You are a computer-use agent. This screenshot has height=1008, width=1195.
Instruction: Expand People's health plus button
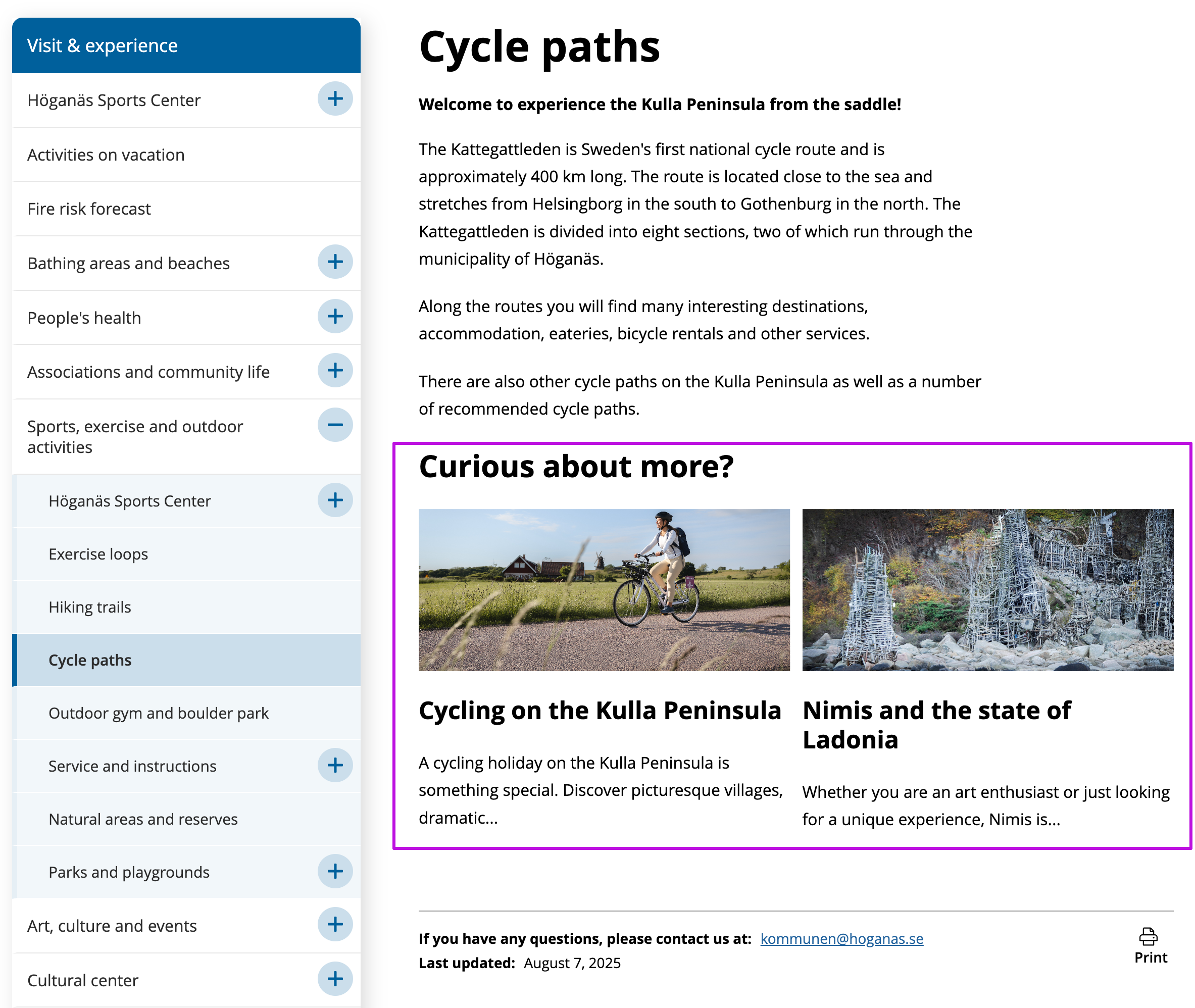335,317
